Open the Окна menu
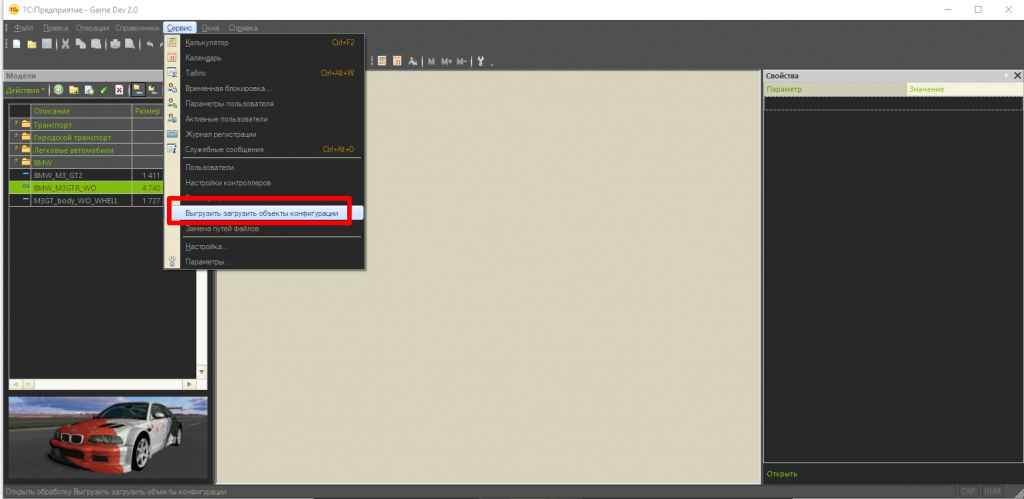 [x=210, y=28]
